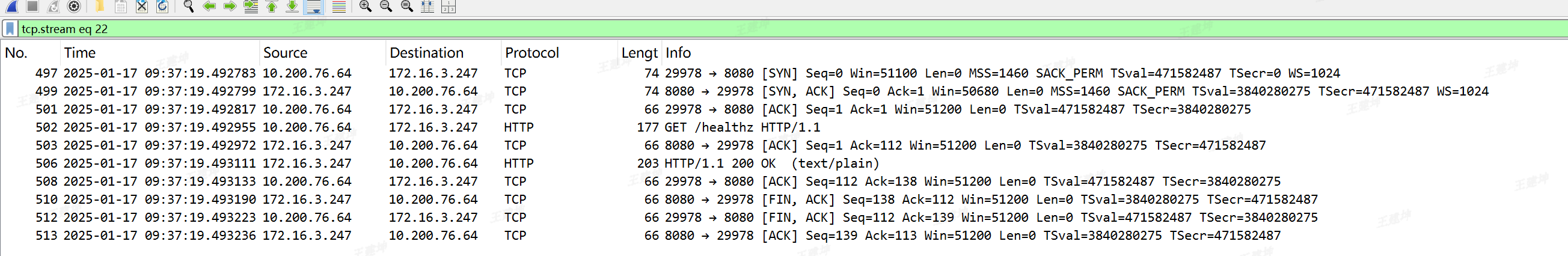1568x256 pixels.
Task: Select the HTTP/1.1 200 OK packet
Action: [x=771, y=163]
